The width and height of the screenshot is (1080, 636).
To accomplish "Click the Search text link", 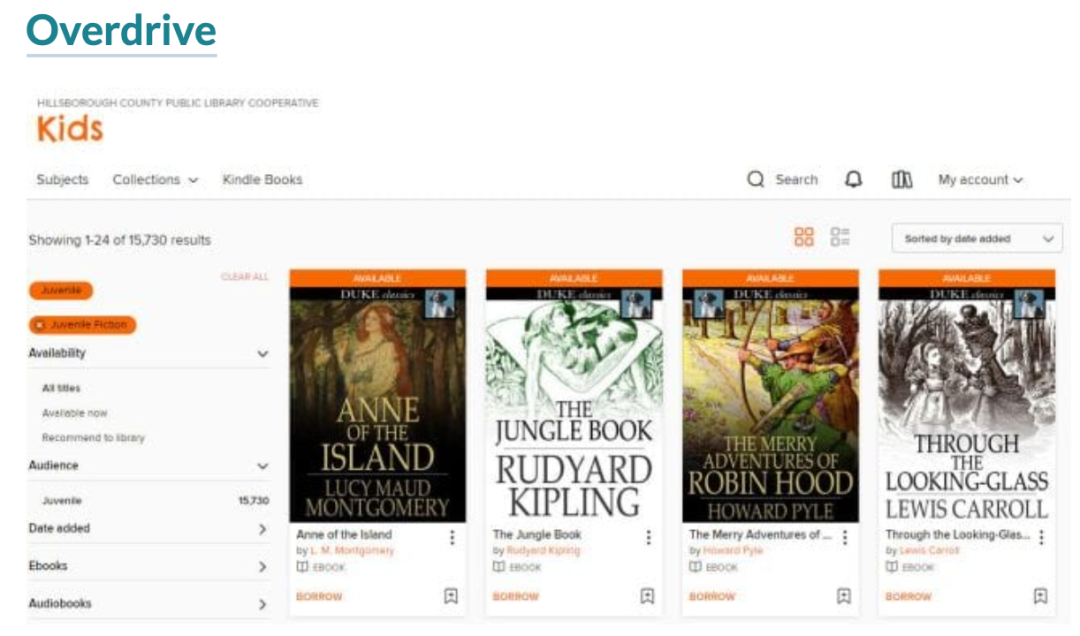I will [x=796, y=180].
